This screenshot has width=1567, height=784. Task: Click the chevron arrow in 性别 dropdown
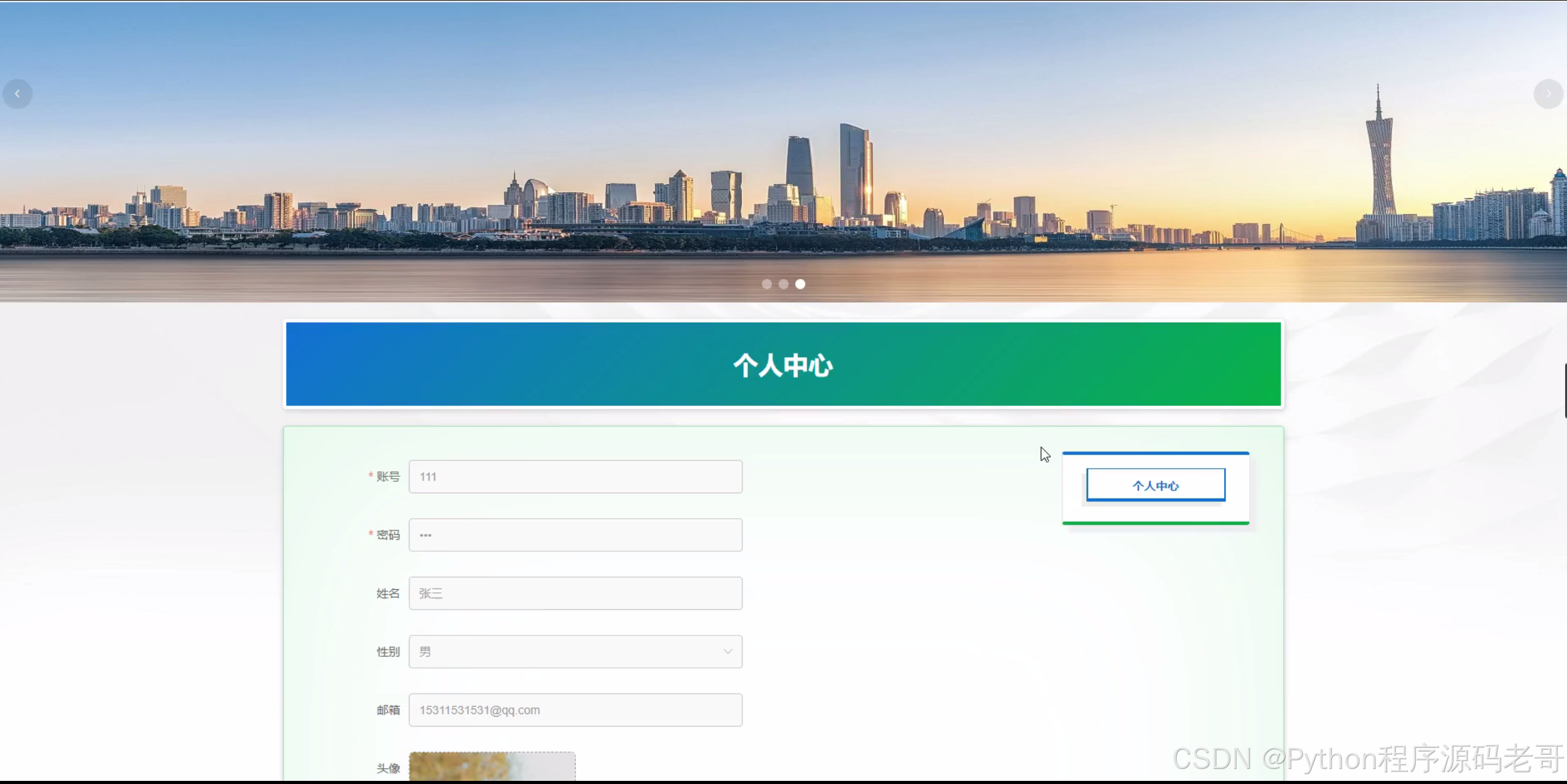[728, 651]
